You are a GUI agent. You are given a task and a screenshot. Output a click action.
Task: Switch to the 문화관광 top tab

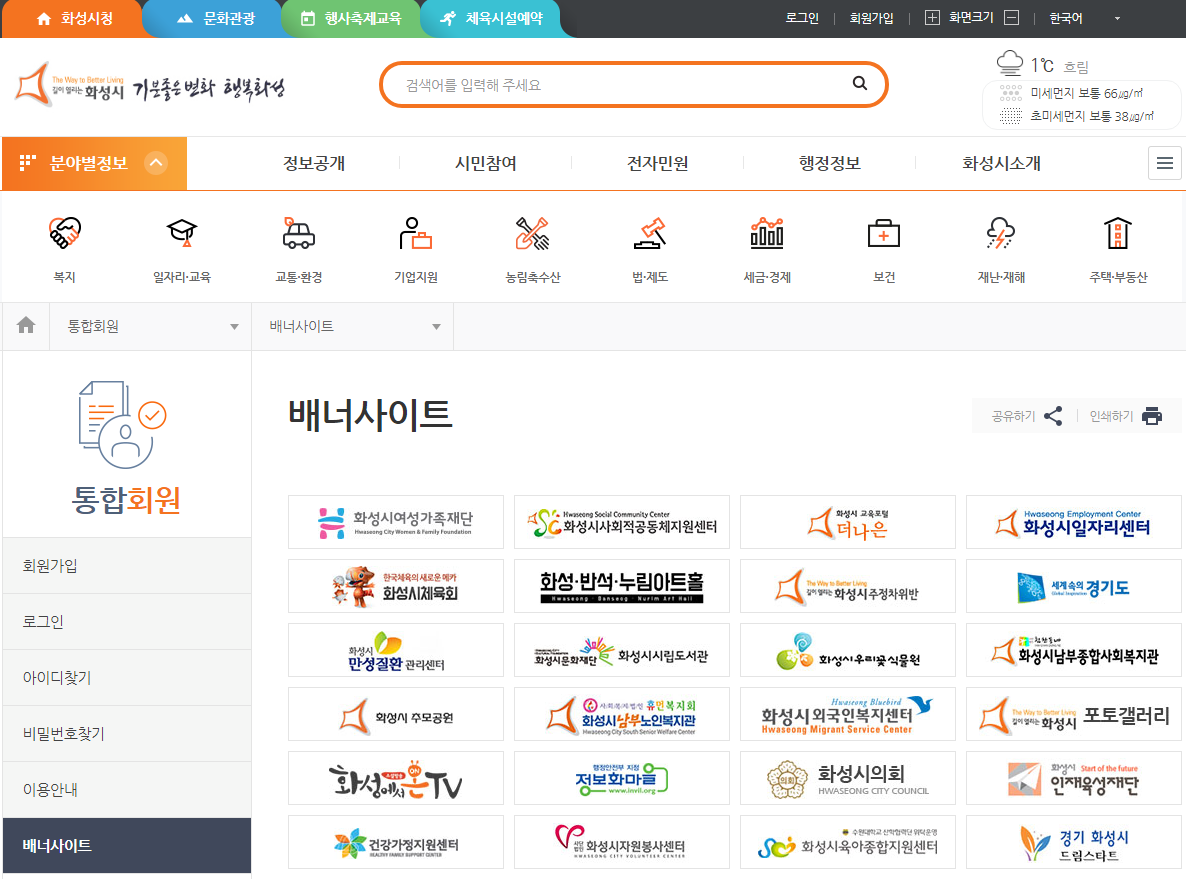tap(216, 19)
